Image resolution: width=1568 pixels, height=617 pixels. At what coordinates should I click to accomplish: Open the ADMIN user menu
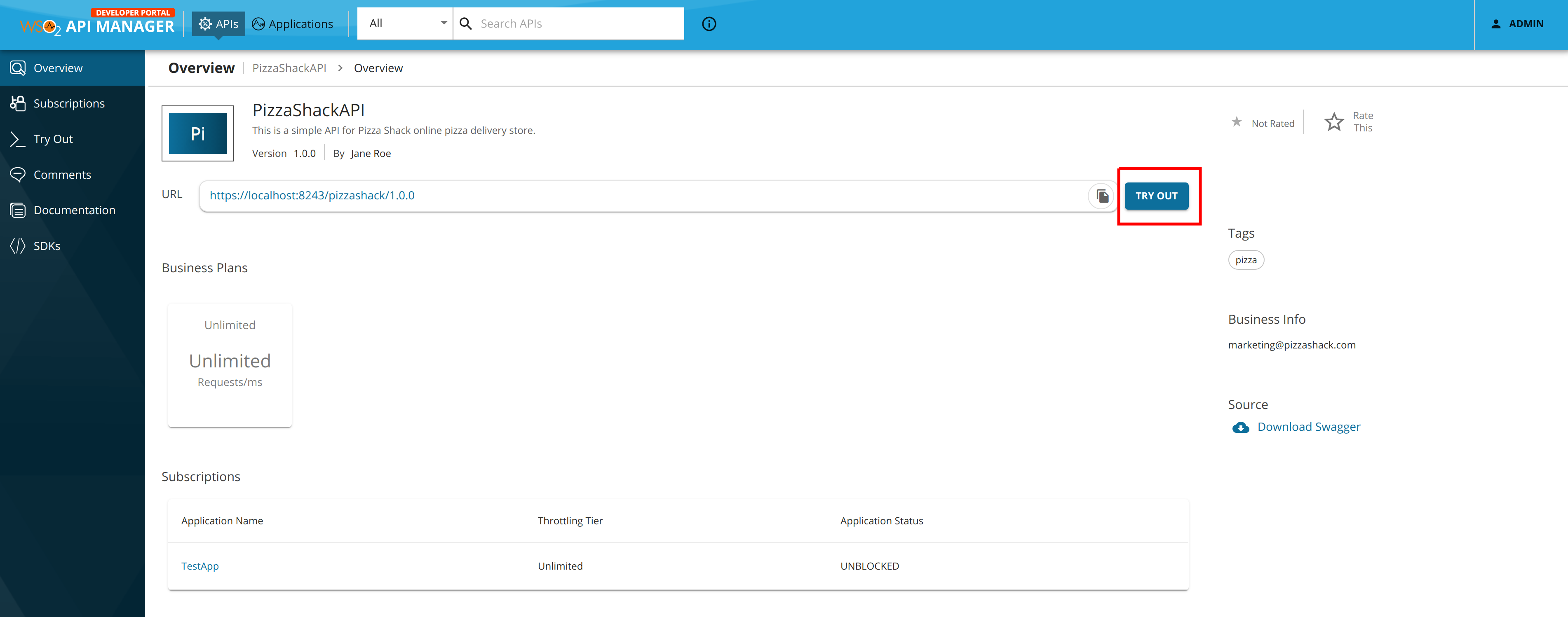click(1518, 24)
